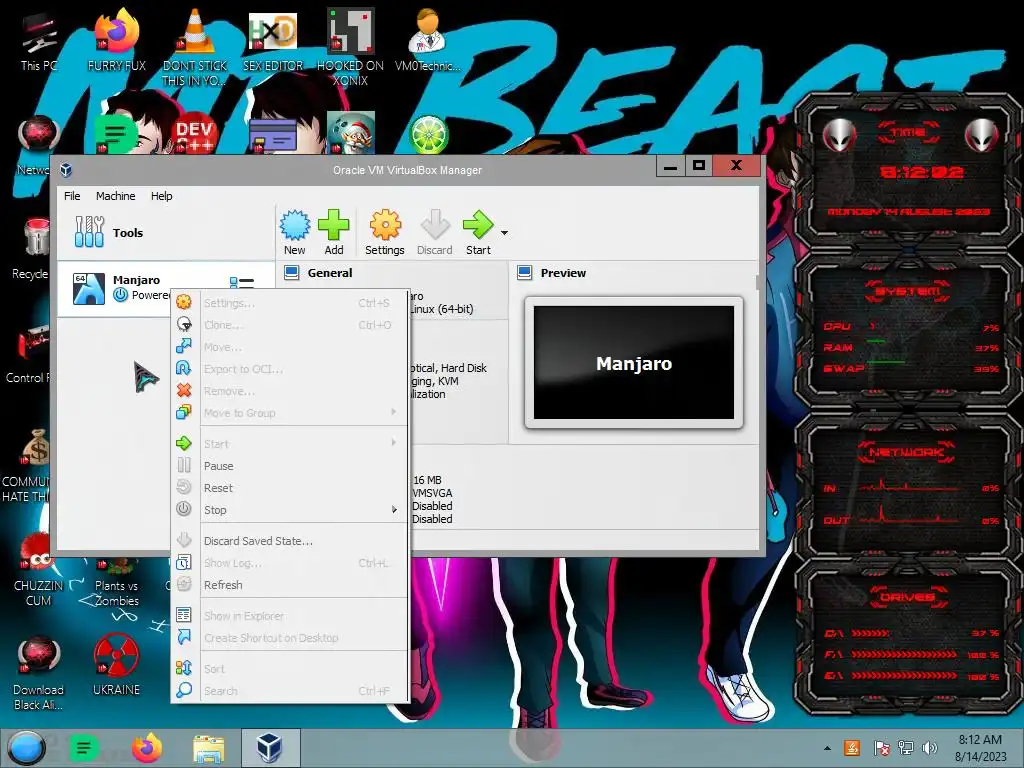Open the Manjaro machine tools list icon
The width and height of the screenshot is (1024, 768).
click(242, 283)
